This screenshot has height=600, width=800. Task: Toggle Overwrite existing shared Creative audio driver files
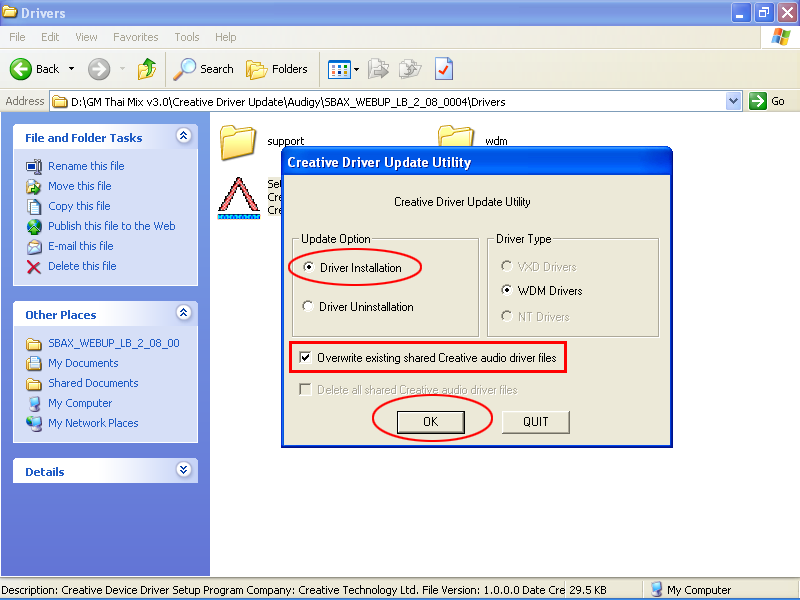[x=305, y=357]
